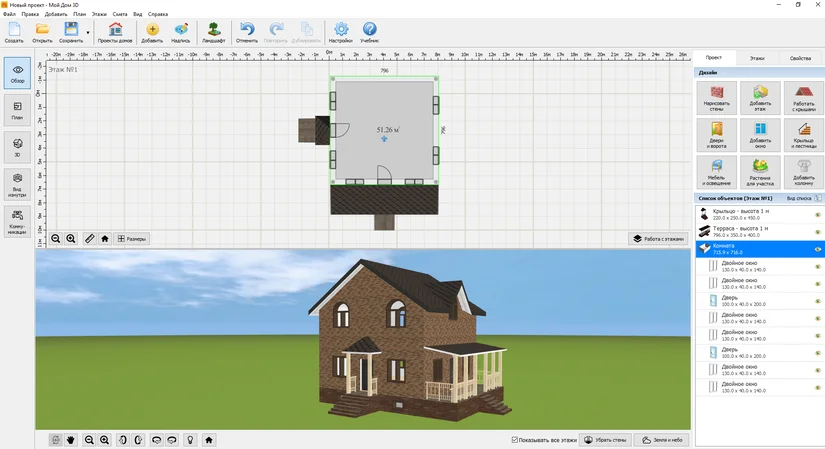Toggle visibility of the Комната object
Screen dimensions: 825x449
pos(817,249)
